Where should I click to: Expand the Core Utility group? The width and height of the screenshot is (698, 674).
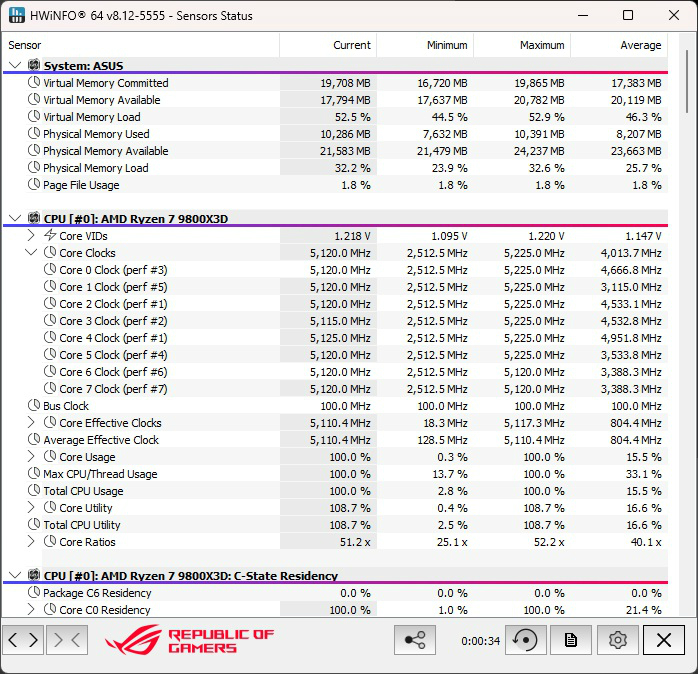(31, 507)
